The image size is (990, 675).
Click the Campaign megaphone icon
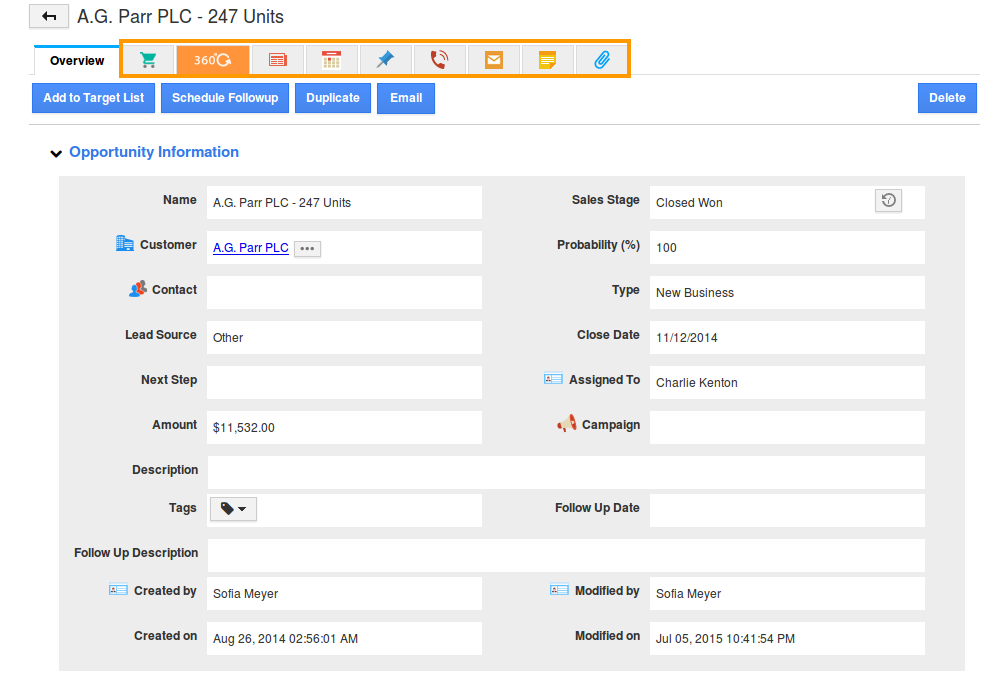tap(566, 423)
